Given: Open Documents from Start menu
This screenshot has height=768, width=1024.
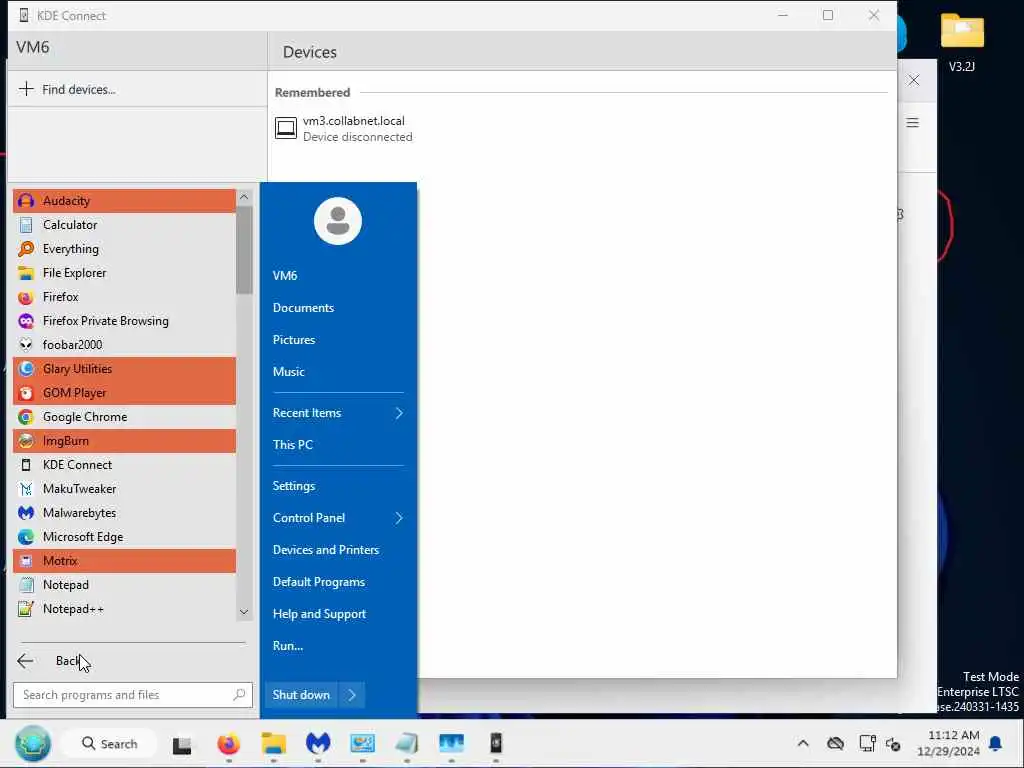Looking at the screenshot, I should click(x=303, y=308).
